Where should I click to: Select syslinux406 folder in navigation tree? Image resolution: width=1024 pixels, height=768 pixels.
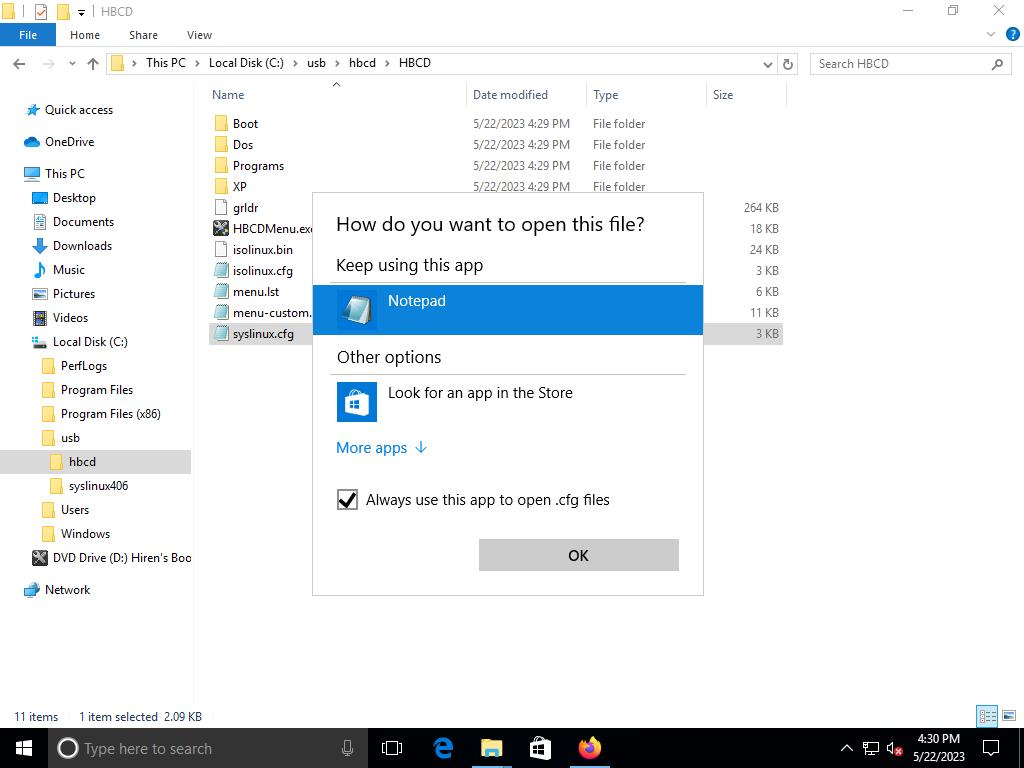coord(98,486)
